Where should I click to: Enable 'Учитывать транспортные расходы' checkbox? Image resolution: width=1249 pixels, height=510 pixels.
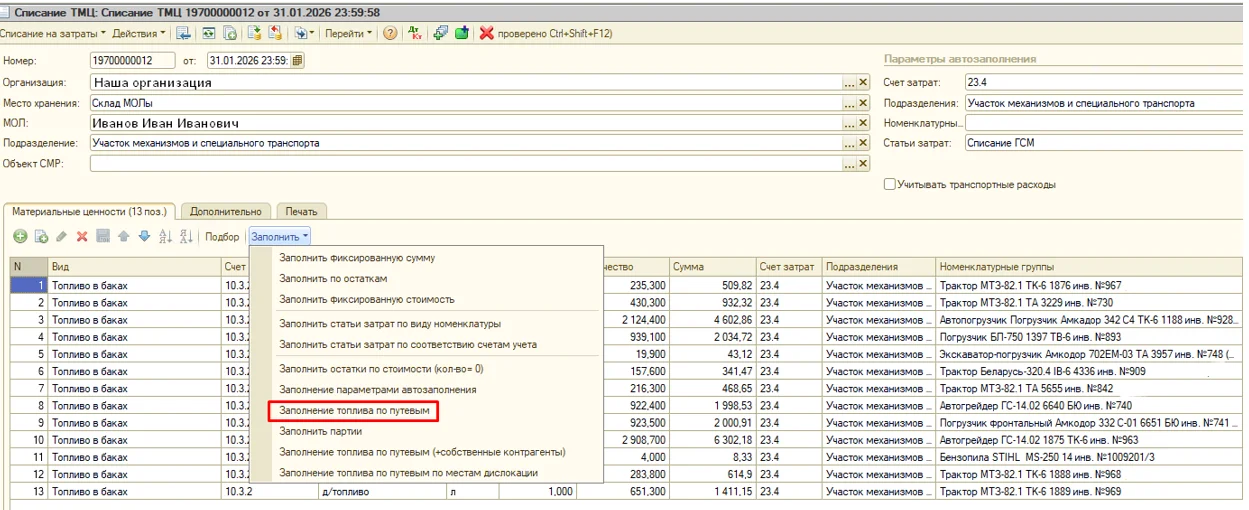coord(890,185)
